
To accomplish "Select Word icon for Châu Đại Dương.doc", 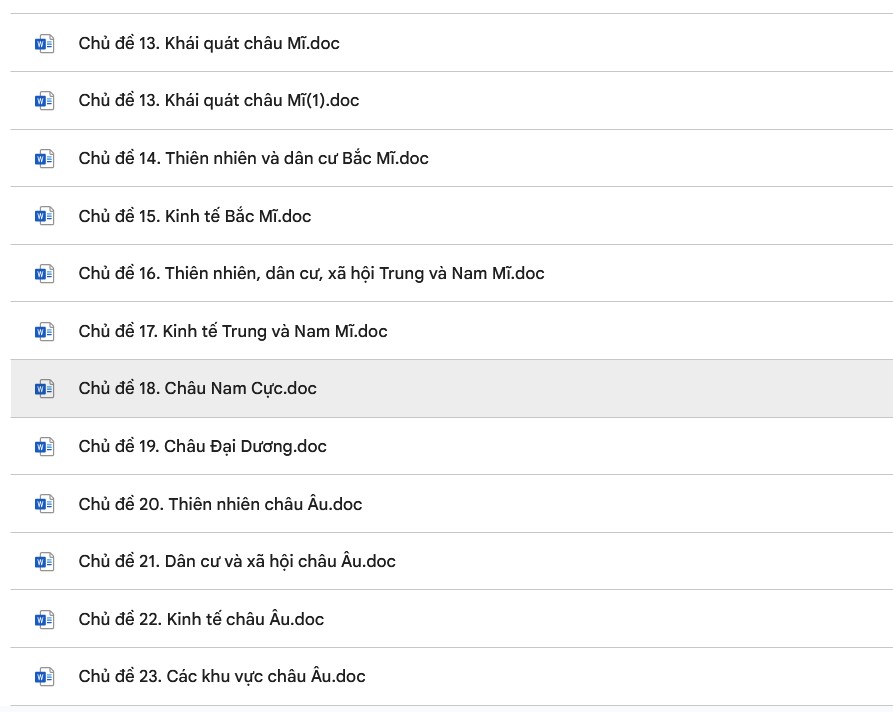I will pos(44,447).
